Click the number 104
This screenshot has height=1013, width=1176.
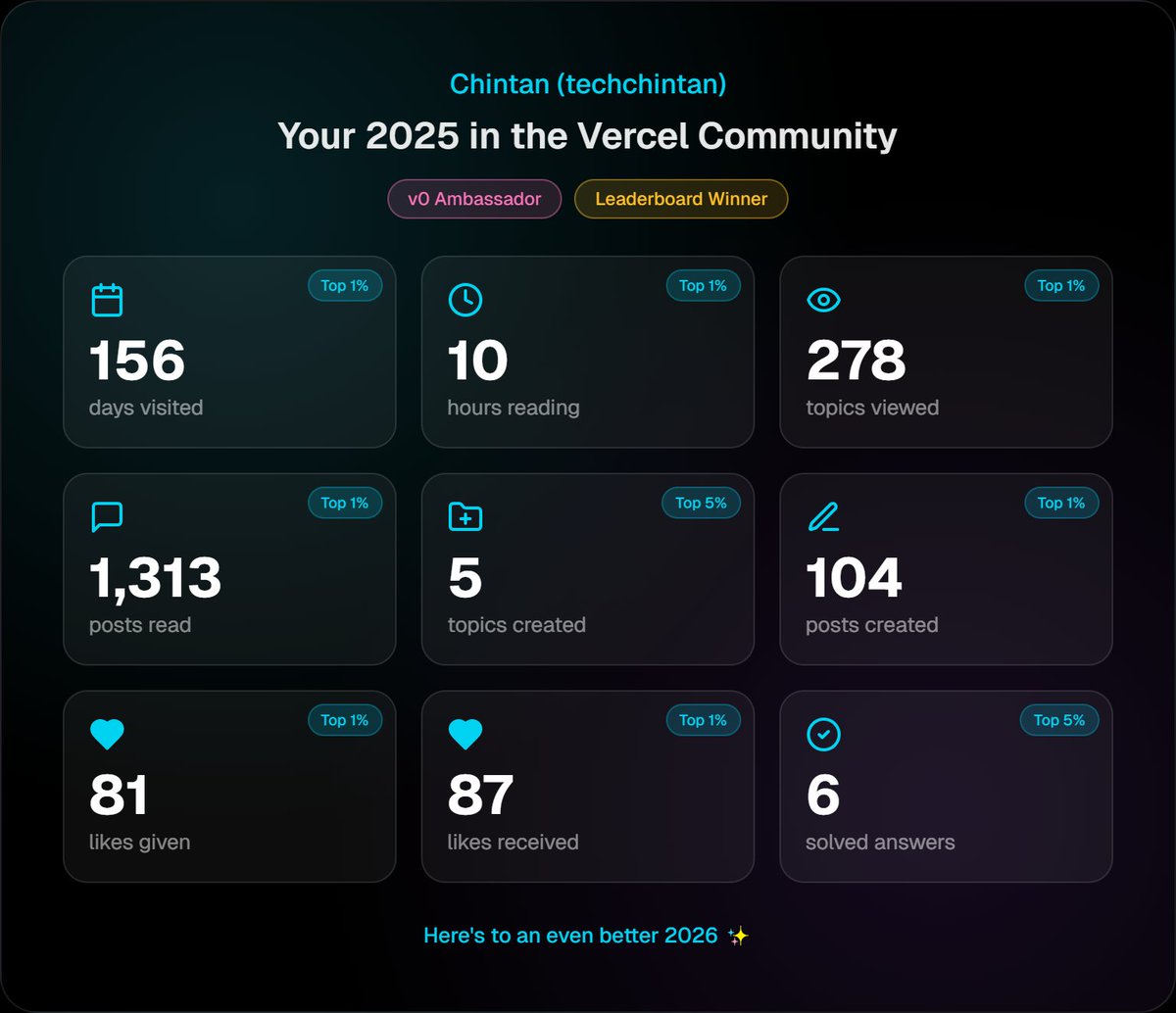[x=854, y=578]
